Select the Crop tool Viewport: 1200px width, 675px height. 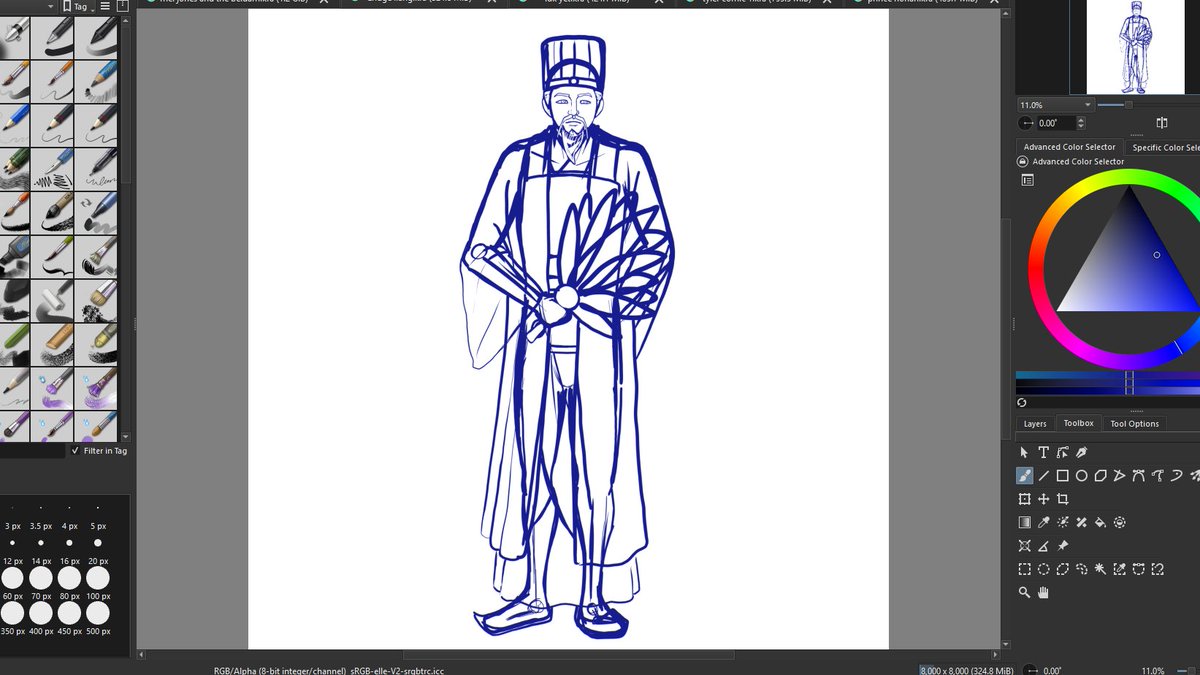(x=1065, y=499)
